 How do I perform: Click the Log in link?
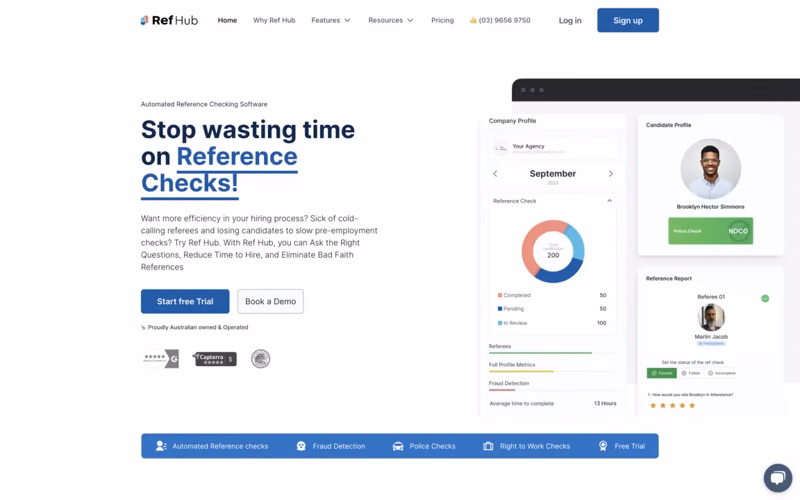[570, 20]
